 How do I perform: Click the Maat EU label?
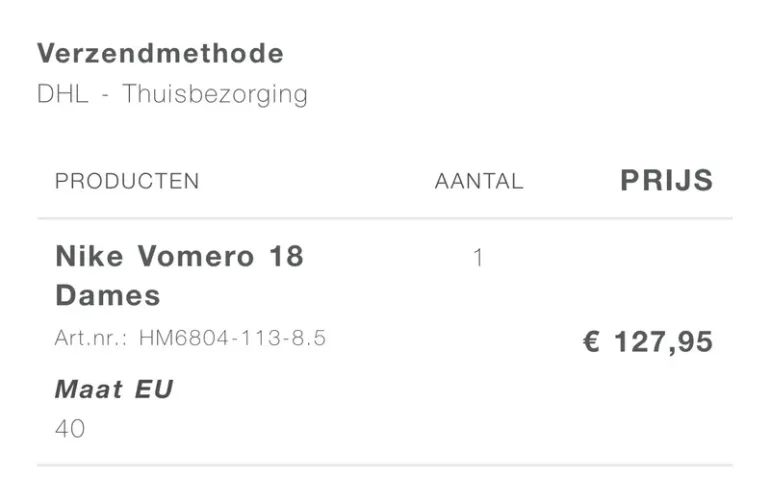coord(114,389)
